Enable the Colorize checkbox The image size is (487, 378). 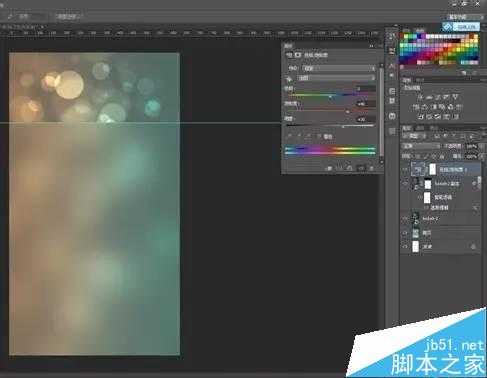click(319, 136)
